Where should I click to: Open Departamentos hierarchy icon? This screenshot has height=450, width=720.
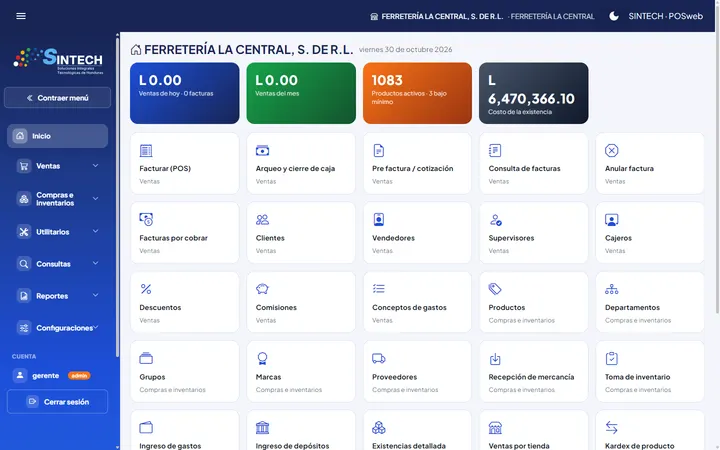[612, 289]
